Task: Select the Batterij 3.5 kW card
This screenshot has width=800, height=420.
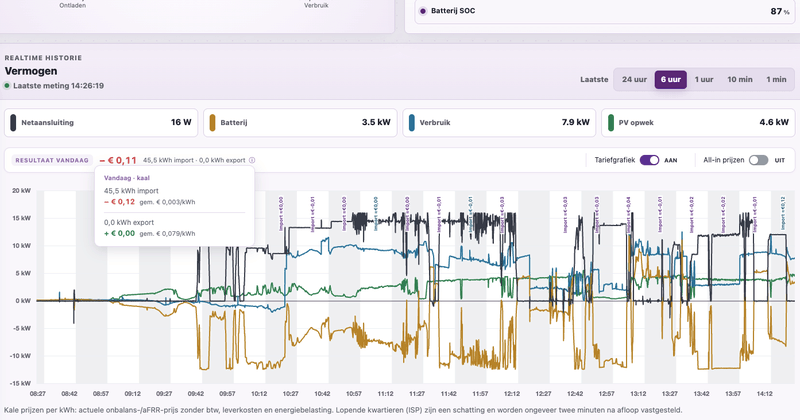Action: click(x=300, y=122)
